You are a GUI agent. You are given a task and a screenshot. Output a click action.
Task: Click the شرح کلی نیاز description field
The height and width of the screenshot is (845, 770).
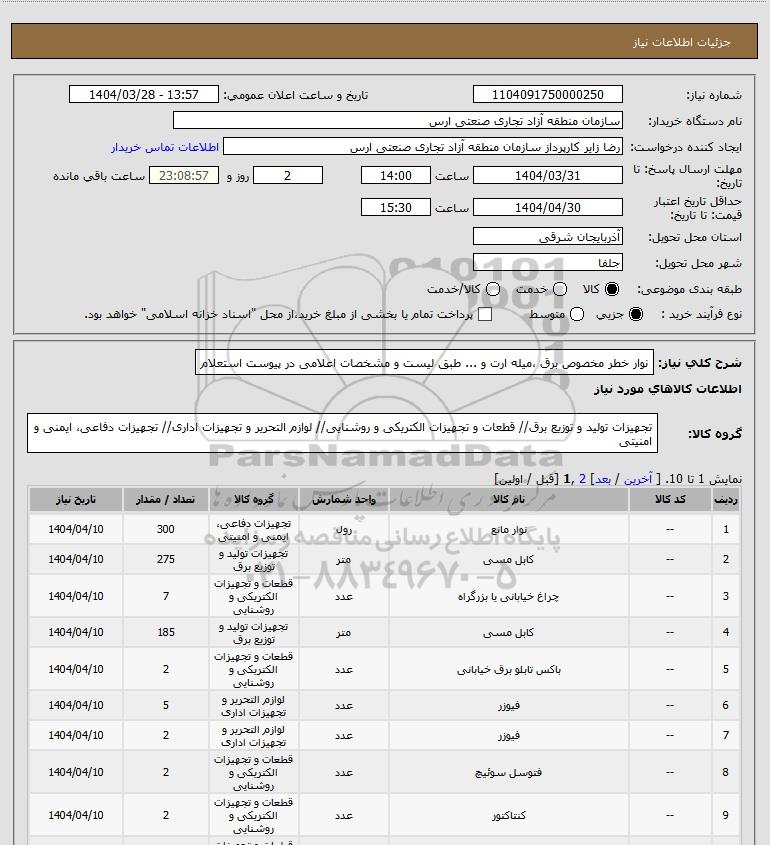[x=424, y=362]
